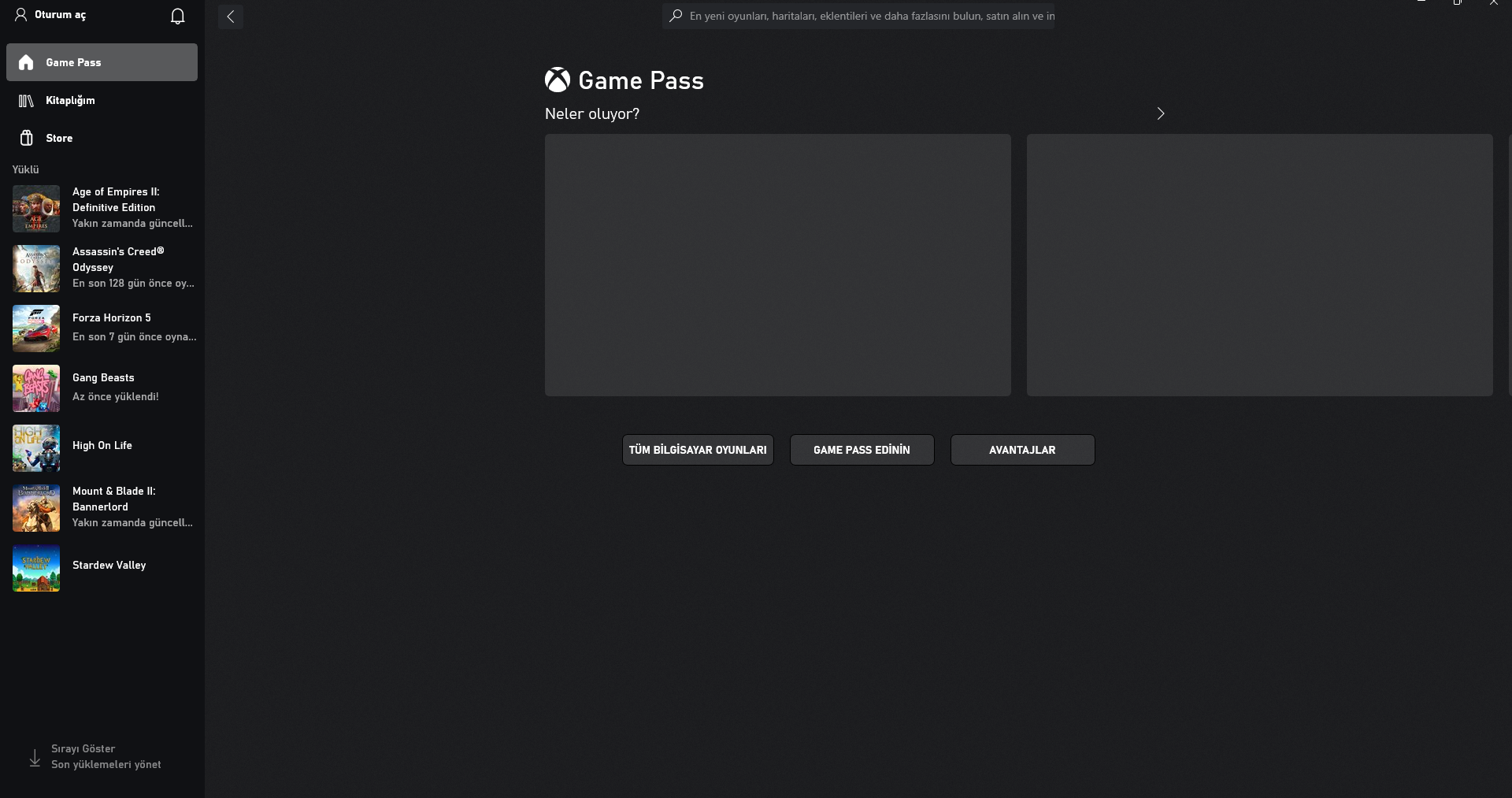
Task: Open Kitaplığım in sidebar
Action: tap(102, 100)
